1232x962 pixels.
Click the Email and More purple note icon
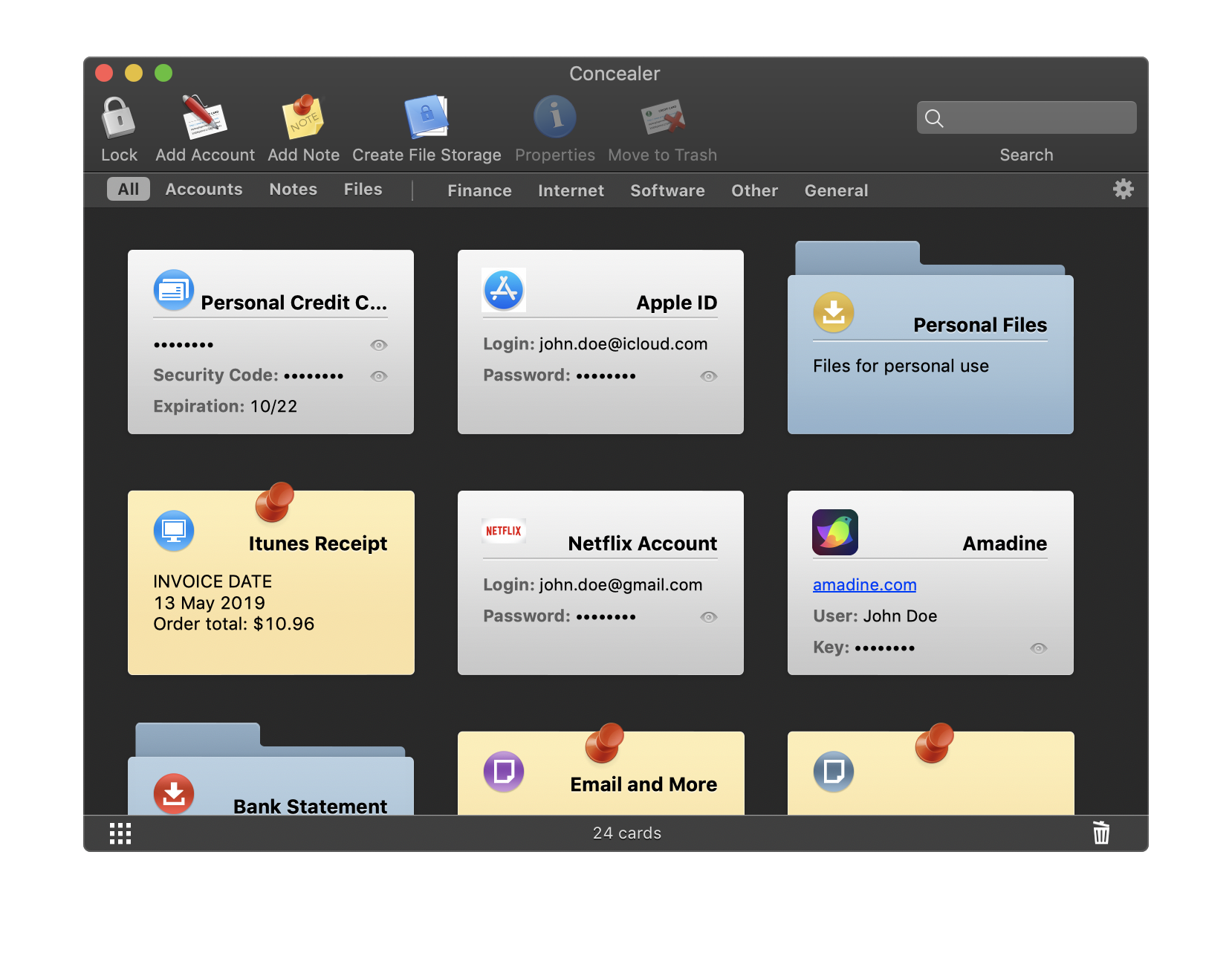tap(504, 772)
